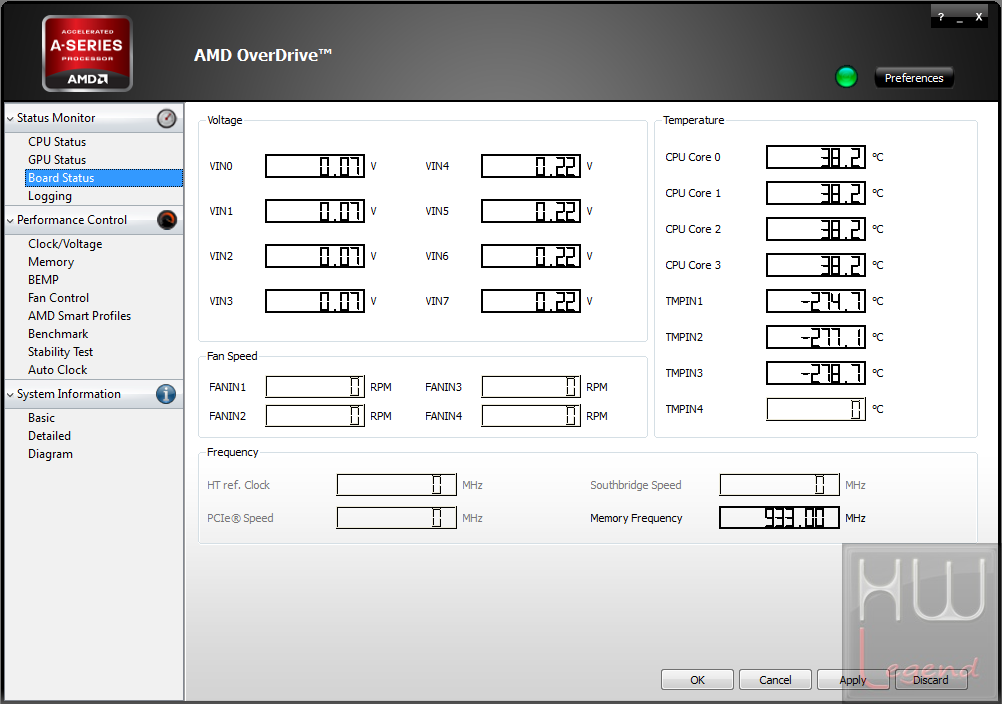Open the CPU Status page
This screenshot has height=704, width=1002.
click(57, 142)
